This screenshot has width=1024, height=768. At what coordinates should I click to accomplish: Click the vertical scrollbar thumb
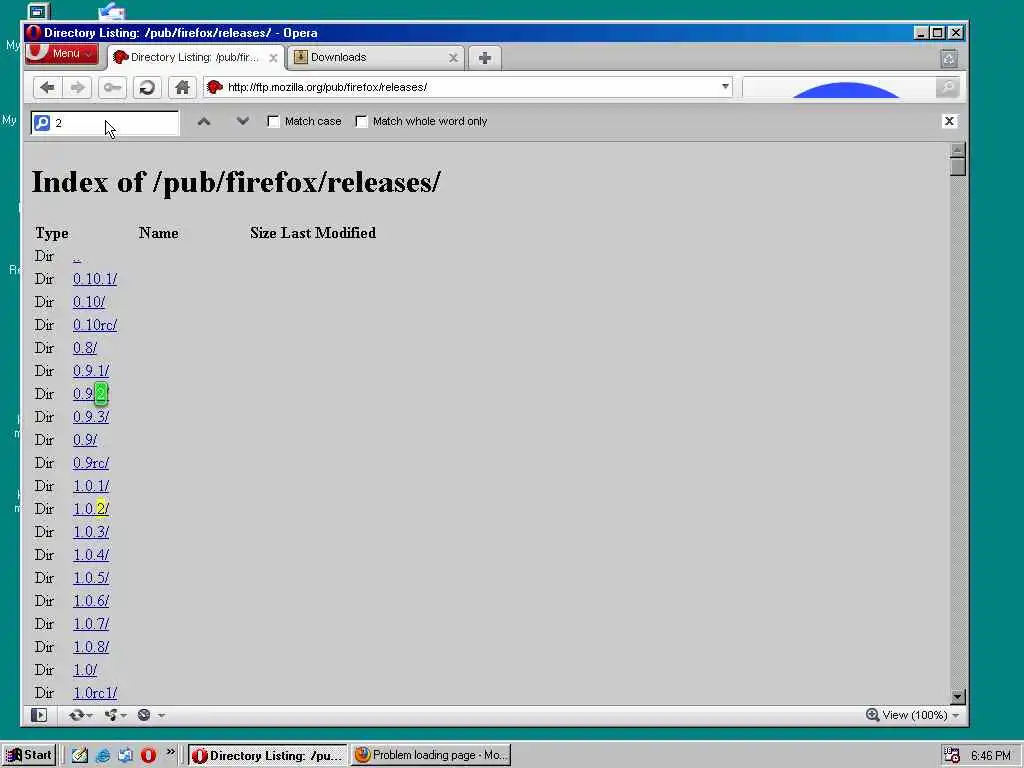[x=957, y=167]
